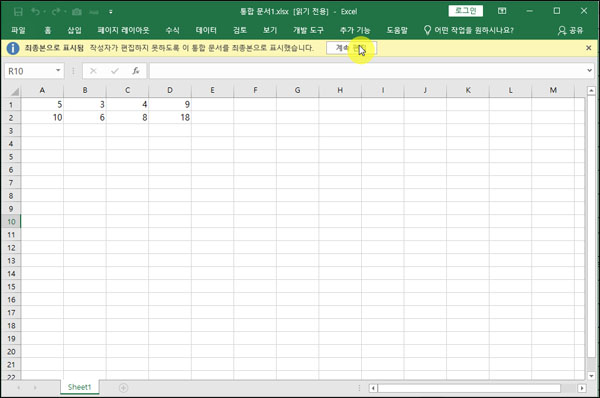The height and width of the screenshot is (398, 600).
Task: Open the 도움말 ribbon tab
Action: (x=397, y=30)
